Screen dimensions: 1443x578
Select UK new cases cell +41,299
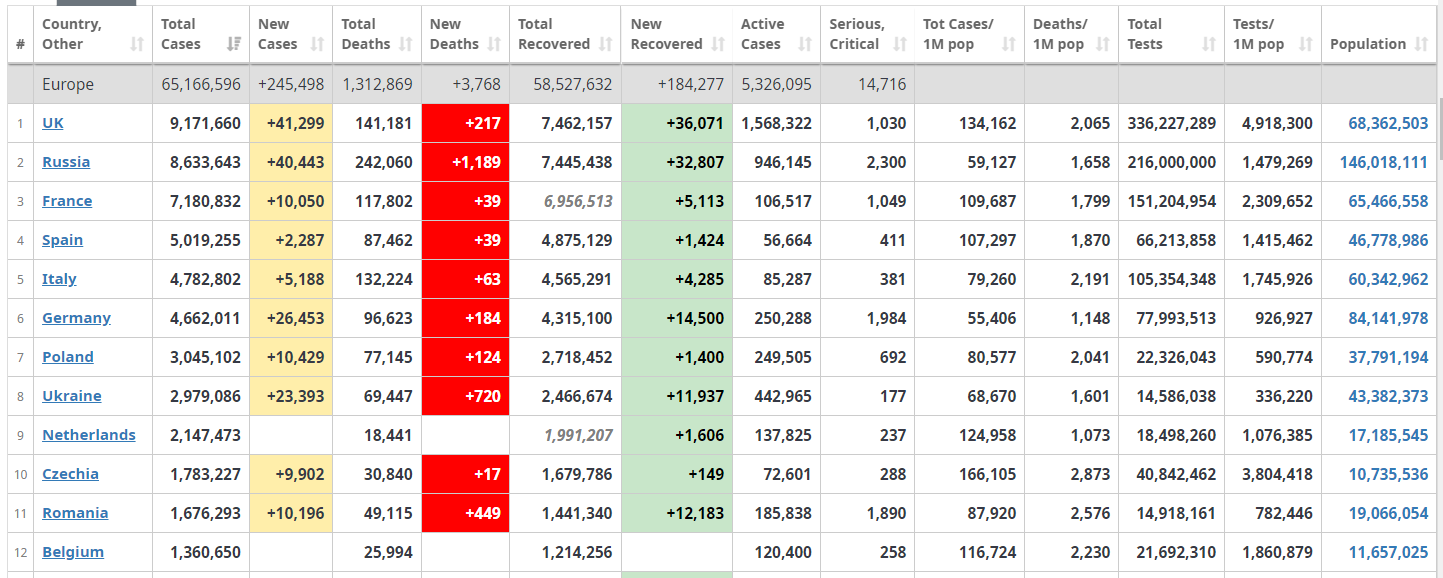[291, 123]
